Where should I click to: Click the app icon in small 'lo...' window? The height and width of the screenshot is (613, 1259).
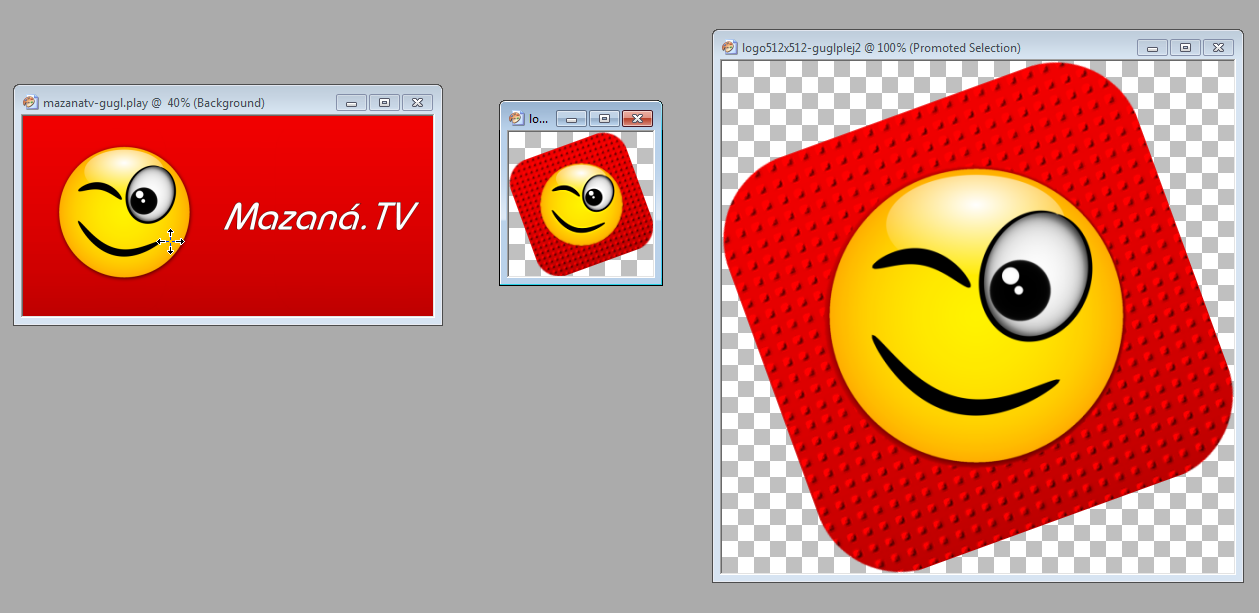point(516,118)
